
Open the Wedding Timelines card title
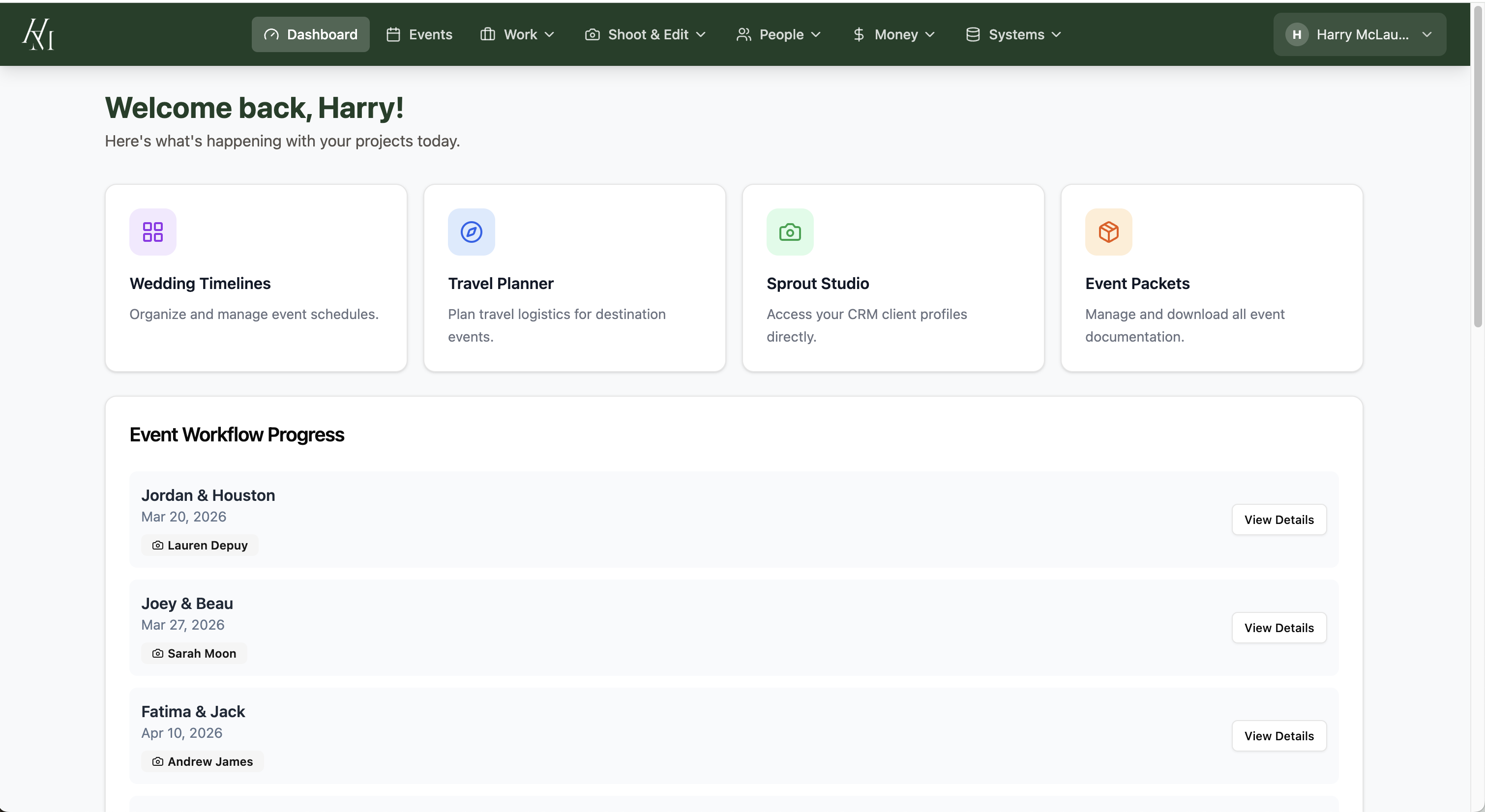click(x=200, y=284)
